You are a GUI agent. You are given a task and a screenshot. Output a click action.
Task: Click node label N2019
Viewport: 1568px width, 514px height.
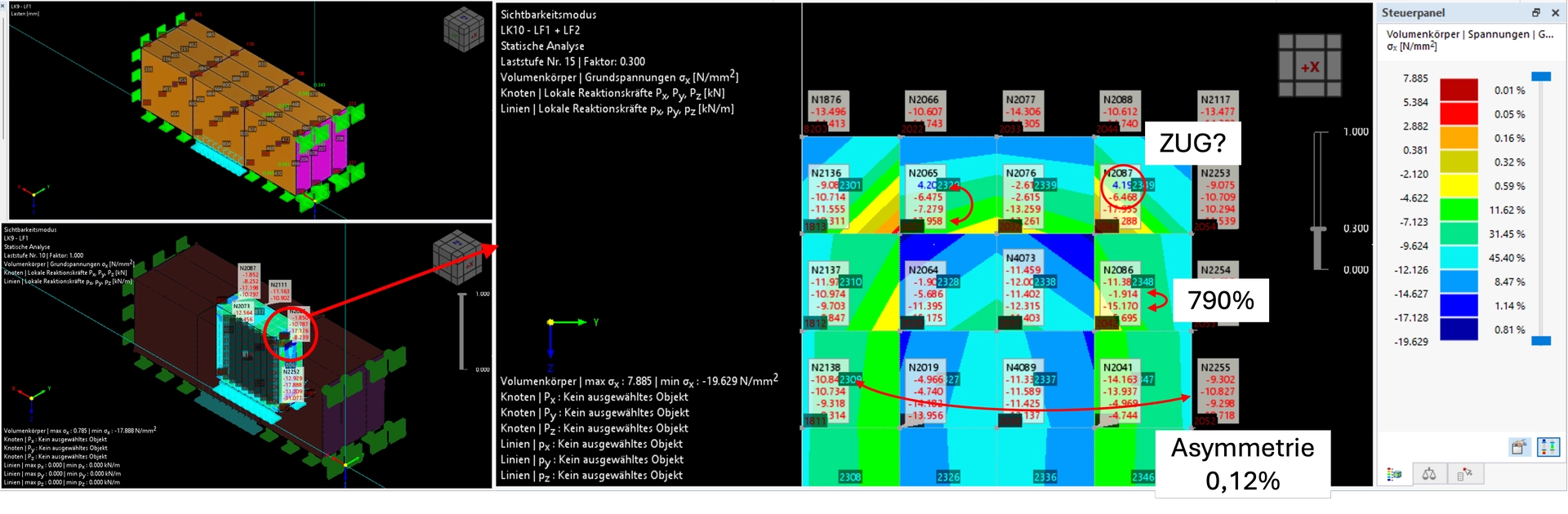click(x=924, y=368)
